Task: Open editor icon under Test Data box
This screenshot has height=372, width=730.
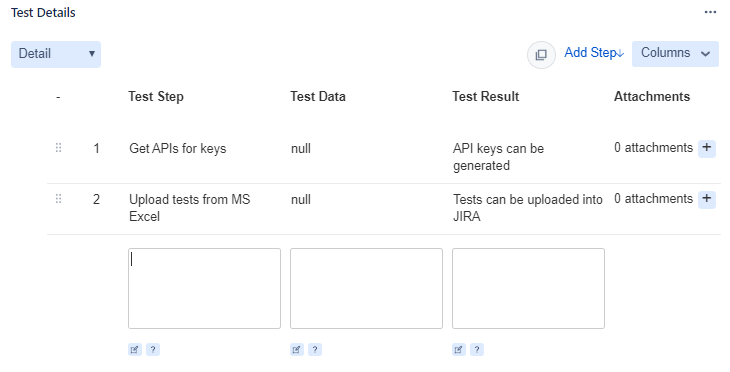Action: (x=297, y=350)
